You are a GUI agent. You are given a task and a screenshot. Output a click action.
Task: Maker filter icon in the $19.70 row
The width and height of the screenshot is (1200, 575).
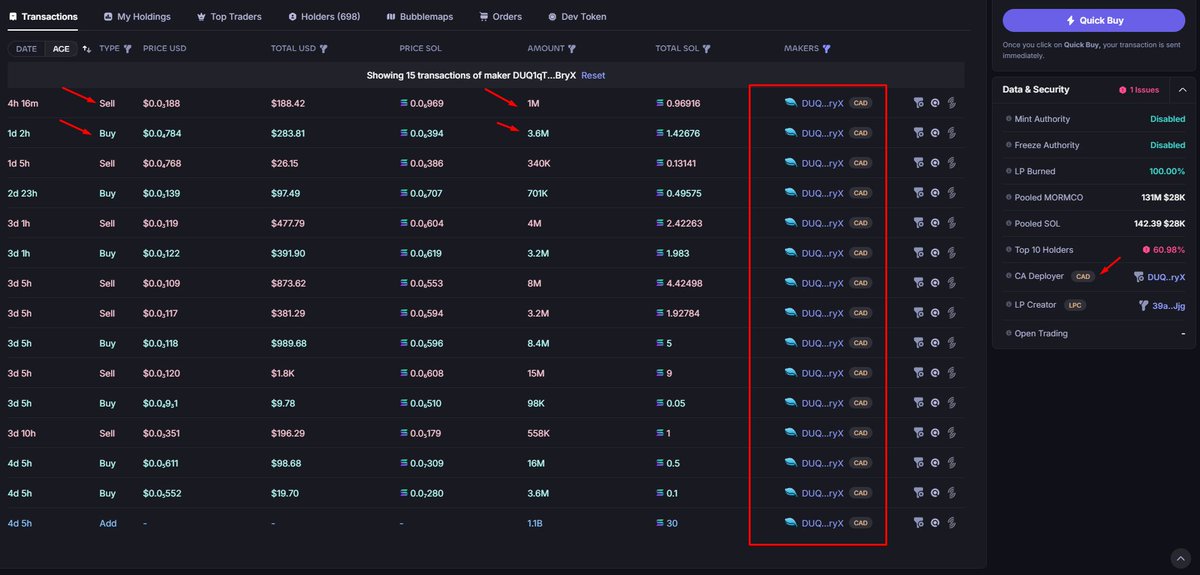[x=918, y=493]
